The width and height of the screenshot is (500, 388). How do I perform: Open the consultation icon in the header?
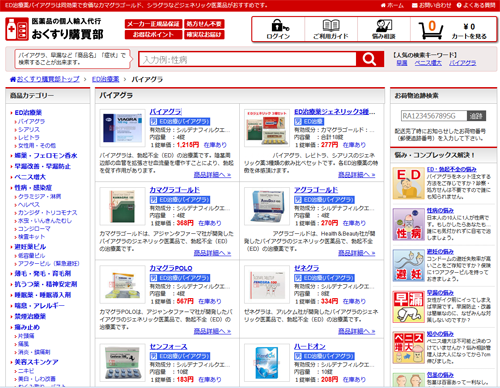coord(384,25)
